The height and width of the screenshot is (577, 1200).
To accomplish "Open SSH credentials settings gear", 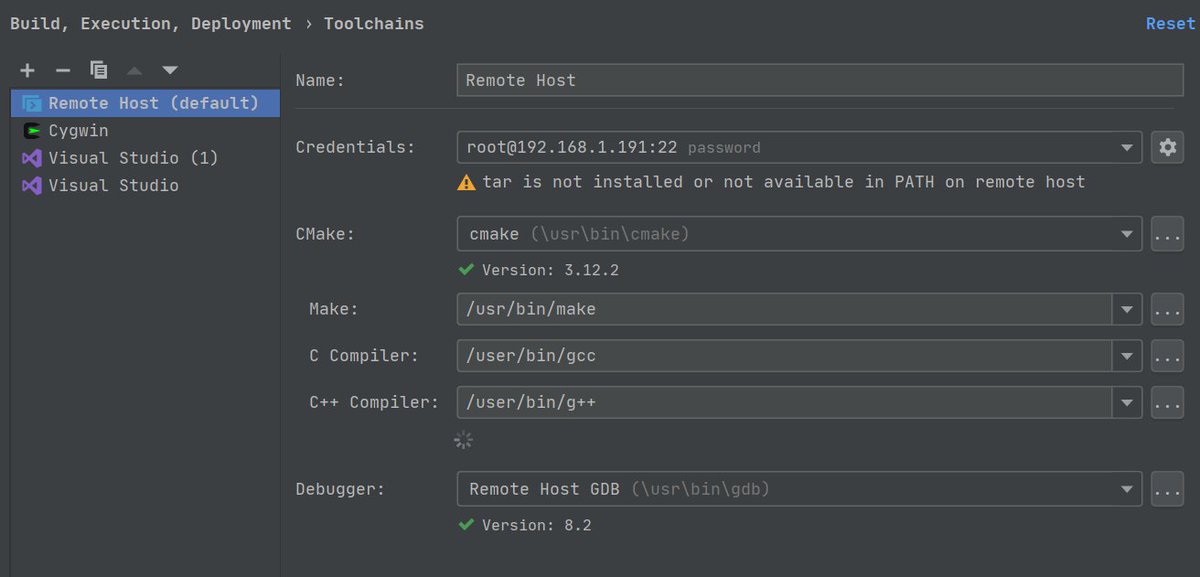I will click(x=1167, y=147).
